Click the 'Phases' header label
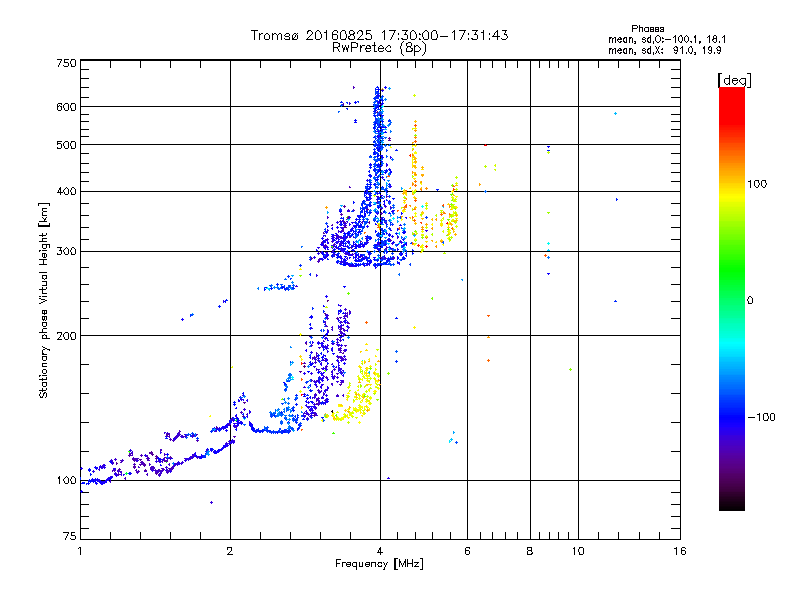 (647, 29)
